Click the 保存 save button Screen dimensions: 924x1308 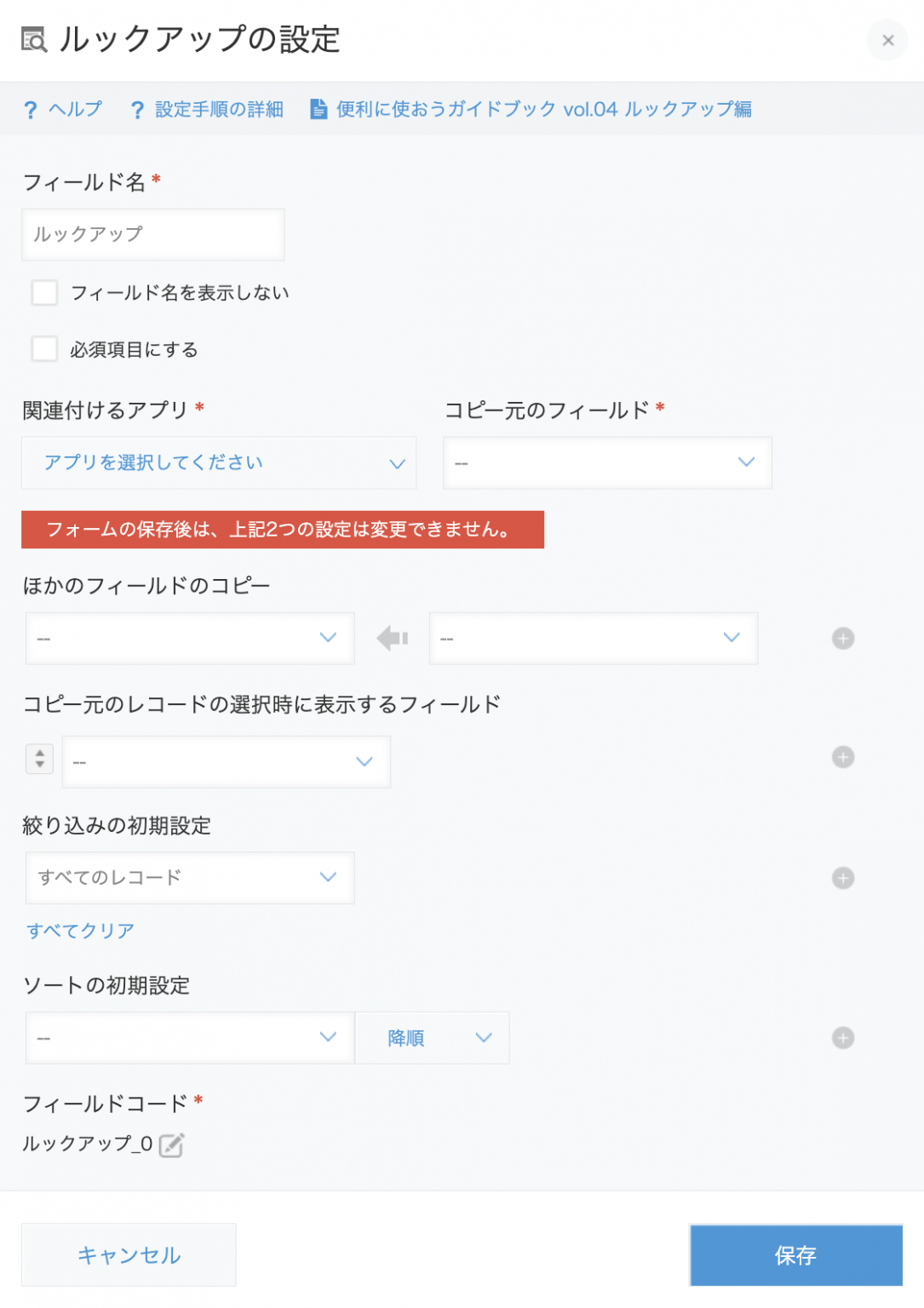pos(795,1254)
